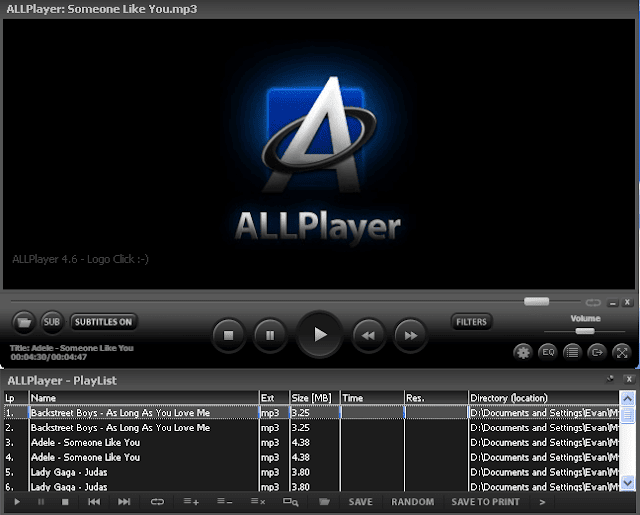The image size is (640, 515).
Task: Open file with the folder icon
Action: pos(24,322)
